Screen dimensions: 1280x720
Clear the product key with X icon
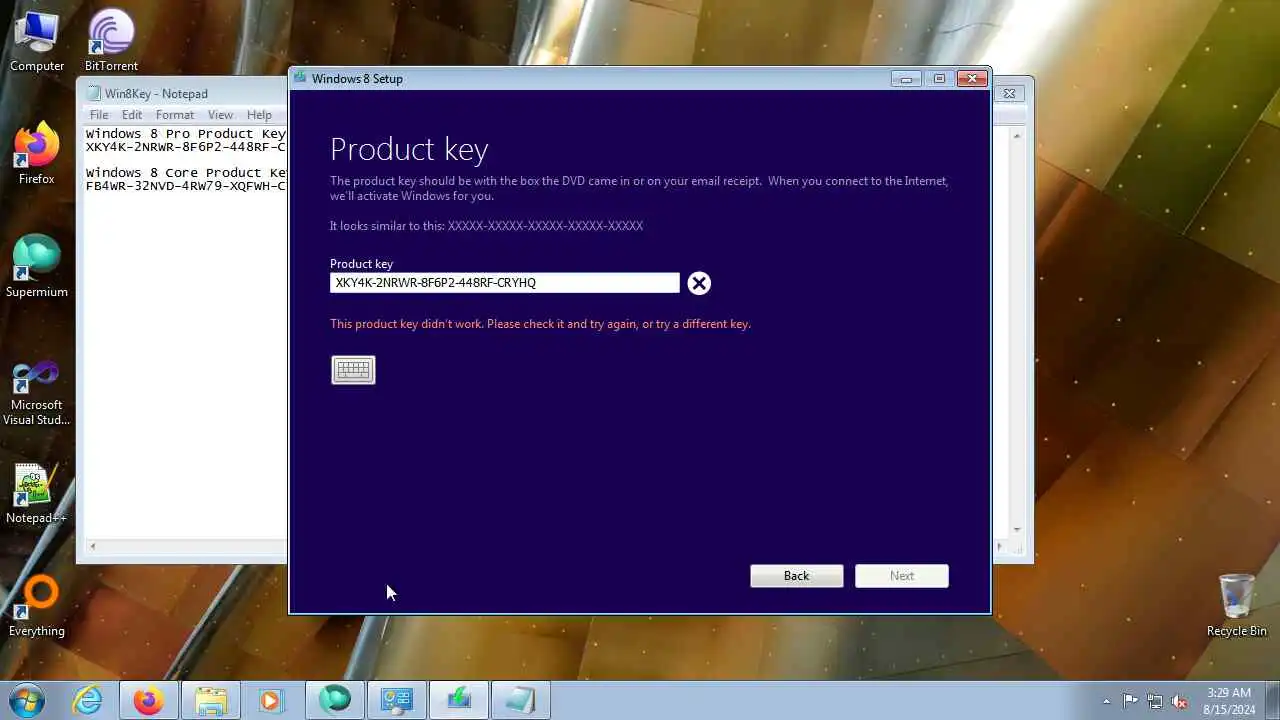coord(699,283)
